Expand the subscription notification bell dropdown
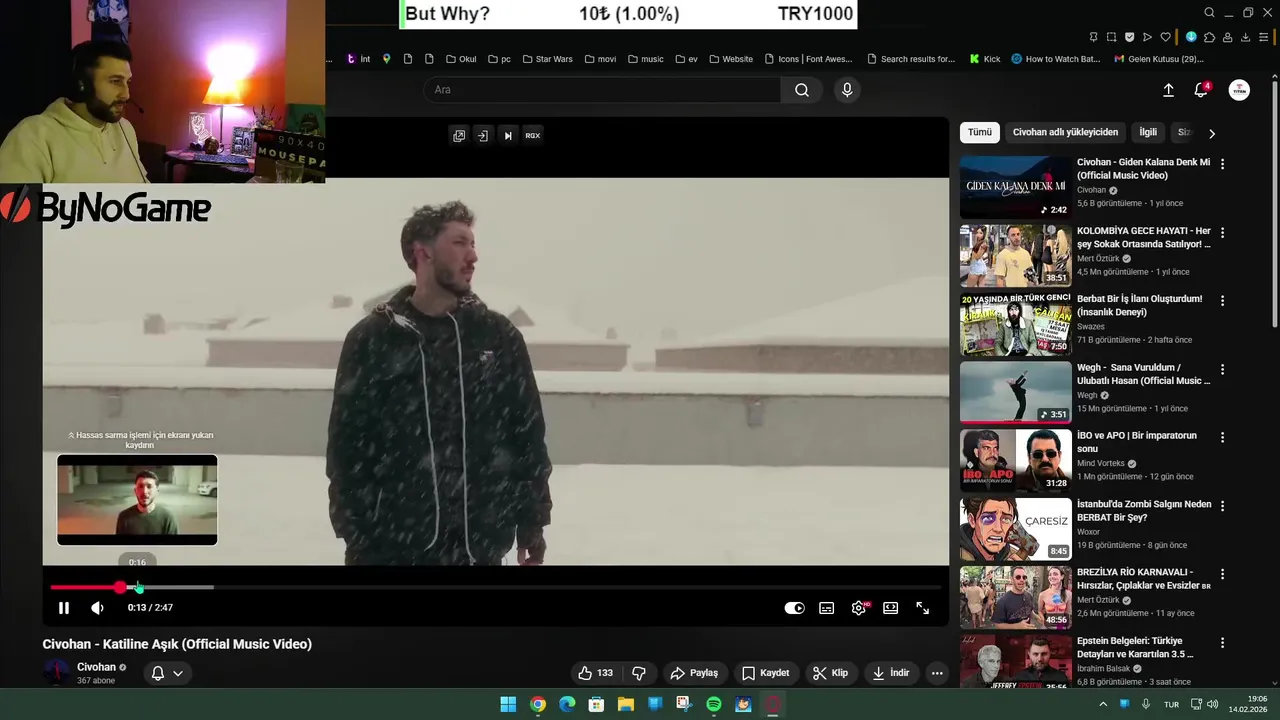1280x720 pixels. (x=167, y=673)
